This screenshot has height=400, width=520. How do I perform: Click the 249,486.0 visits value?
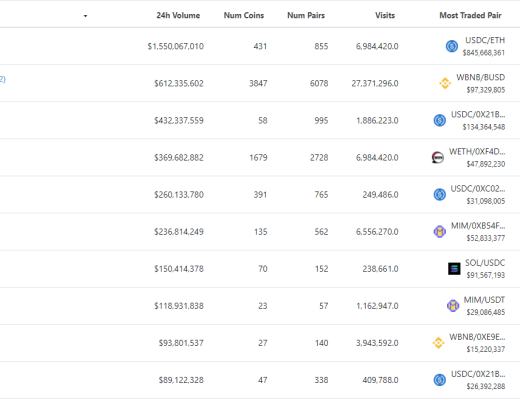click(381, 194)
